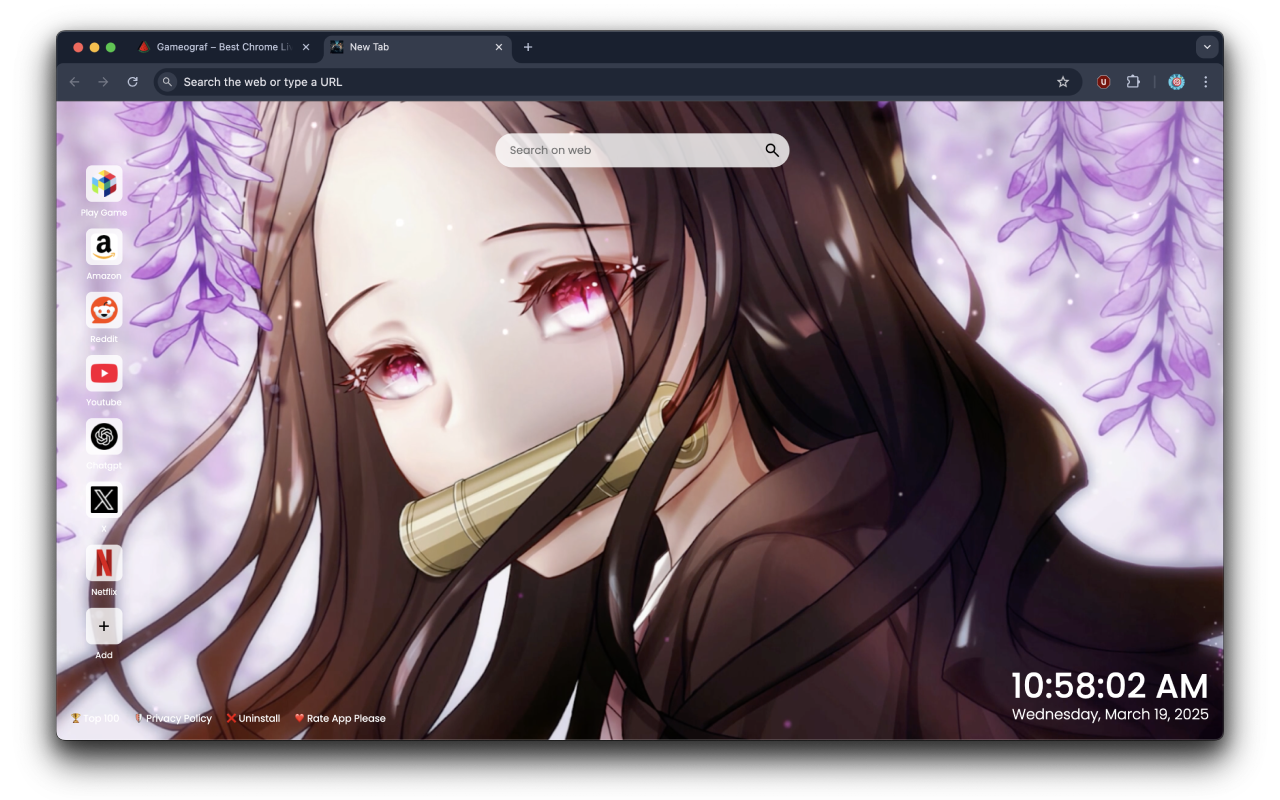The width and height of the screenshot is (1280, 800).
Task: Open the tab overflow chevron menu
Action: 1207,46
